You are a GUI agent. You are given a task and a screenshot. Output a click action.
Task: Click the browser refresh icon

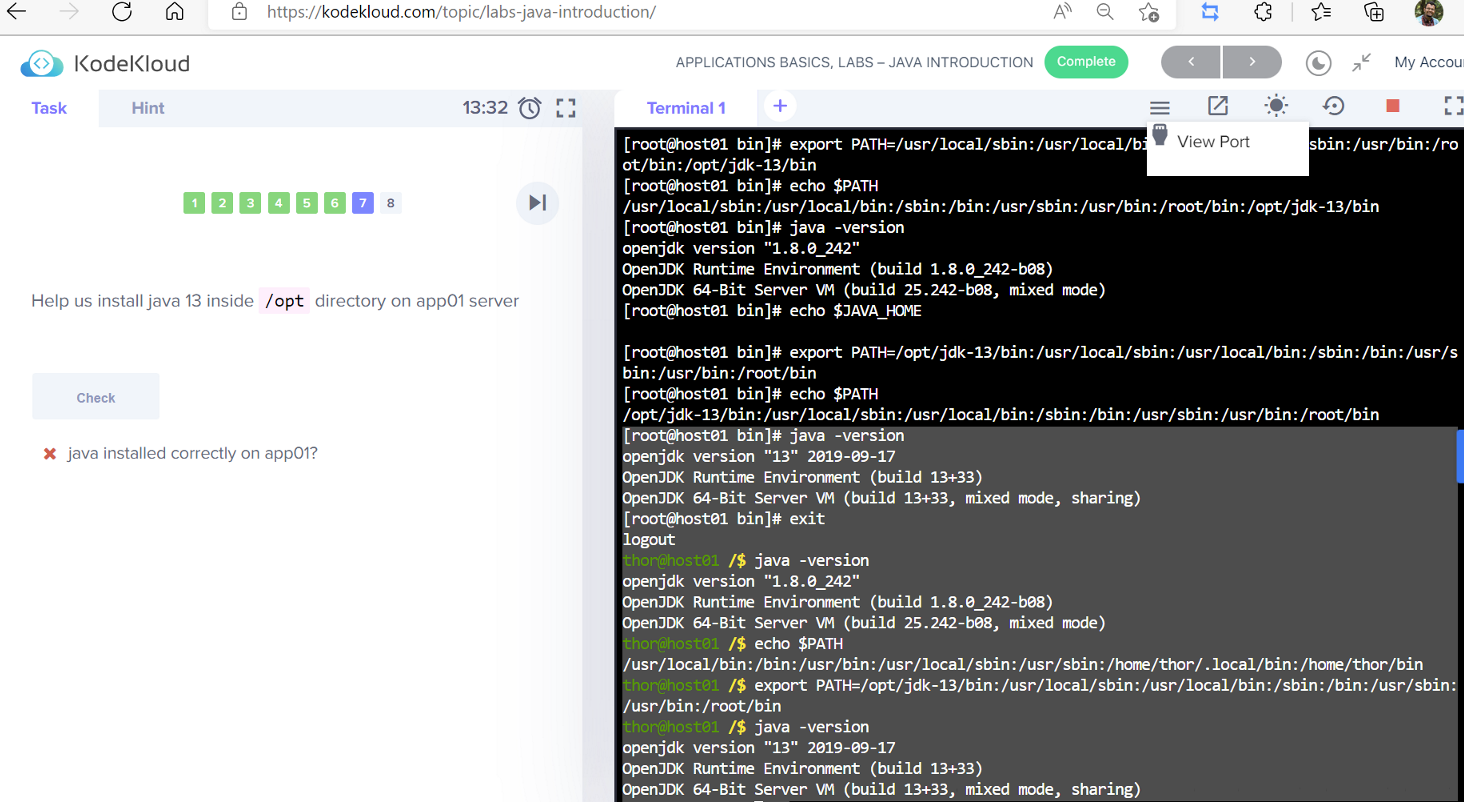pyautogui.click(x=122, y=12)
